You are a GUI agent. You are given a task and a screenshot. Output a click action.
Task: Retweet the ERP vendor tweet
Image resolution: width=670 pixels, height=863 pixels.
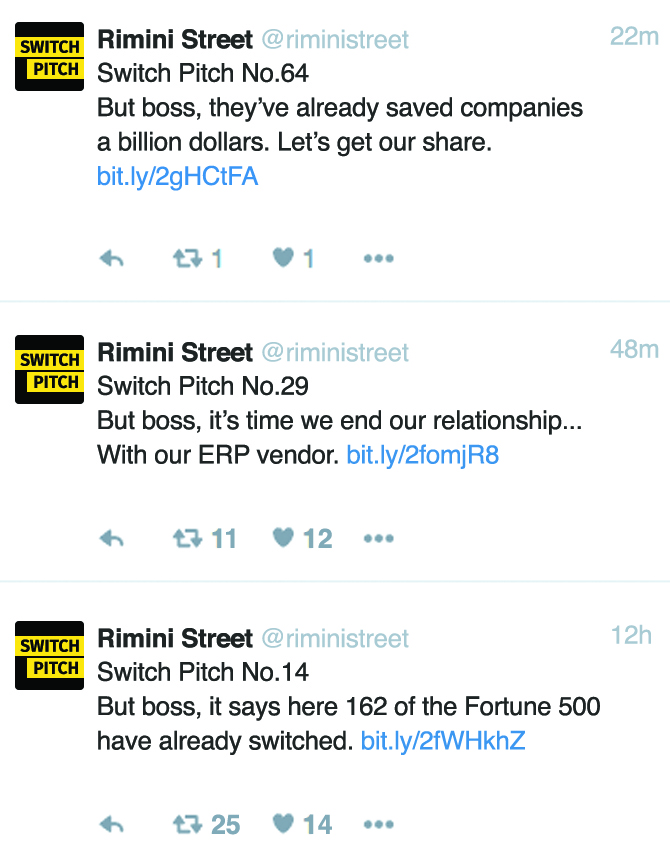click(188, 538)
